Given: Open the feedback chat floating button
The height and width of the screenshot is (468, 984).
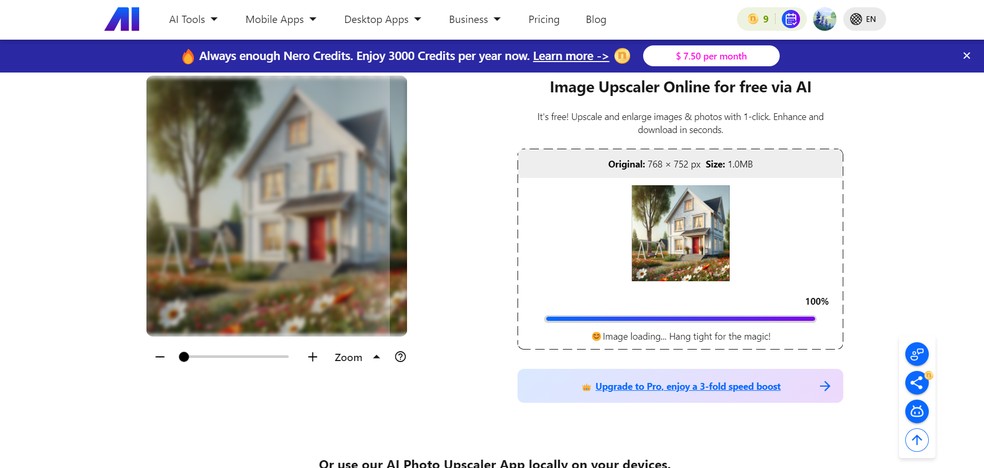Looking at the screenshot, I should click(917, 354).
